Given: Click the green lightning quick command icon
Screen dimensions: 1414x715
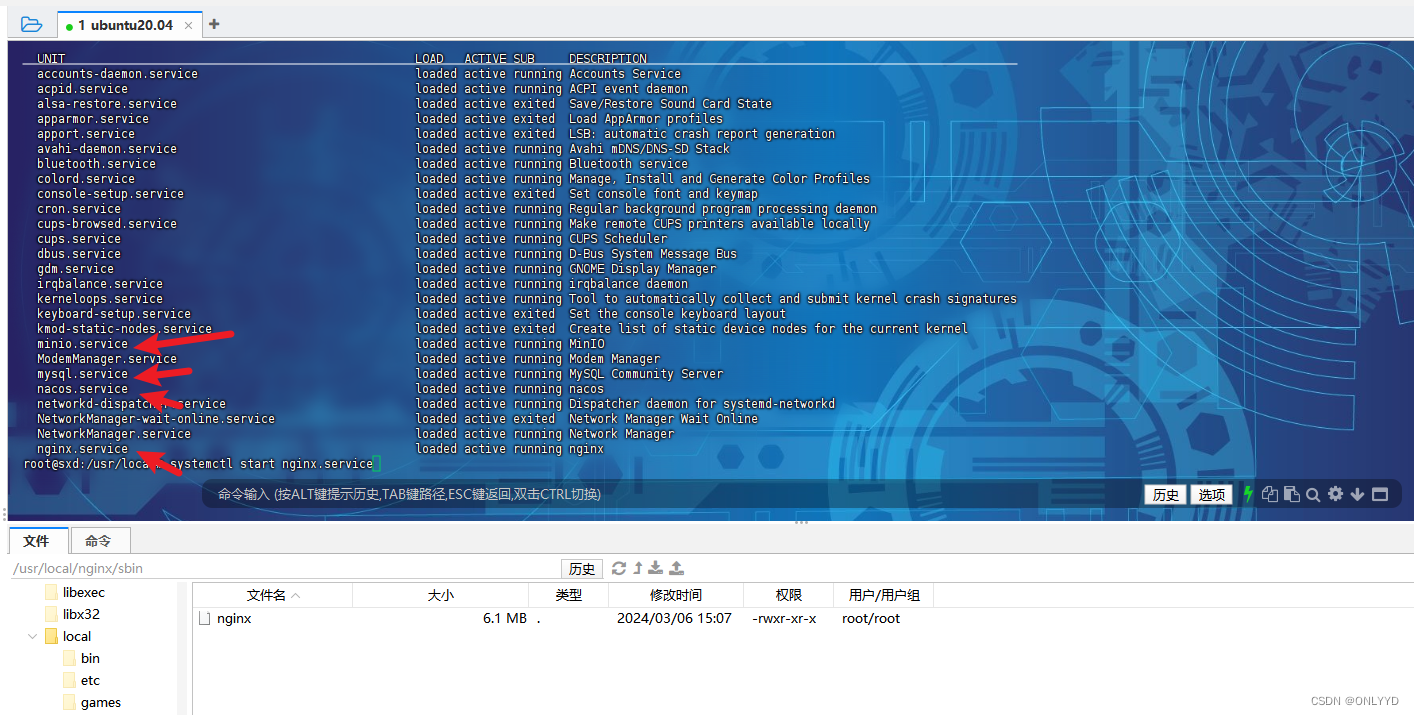Looking at the screenshot, I should click(1248, 494).
